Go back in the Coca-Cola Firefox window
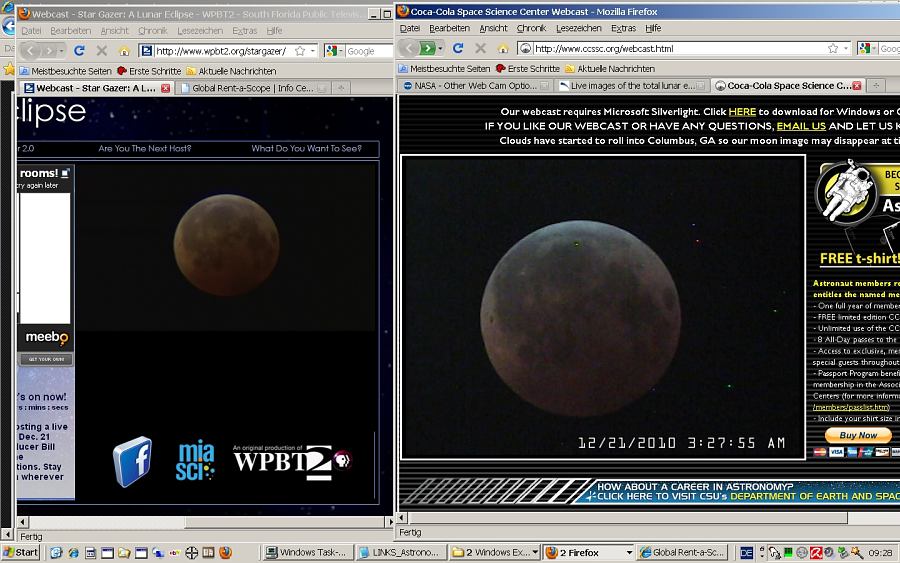Screen dimensions: 900x563 coord(409,48)
